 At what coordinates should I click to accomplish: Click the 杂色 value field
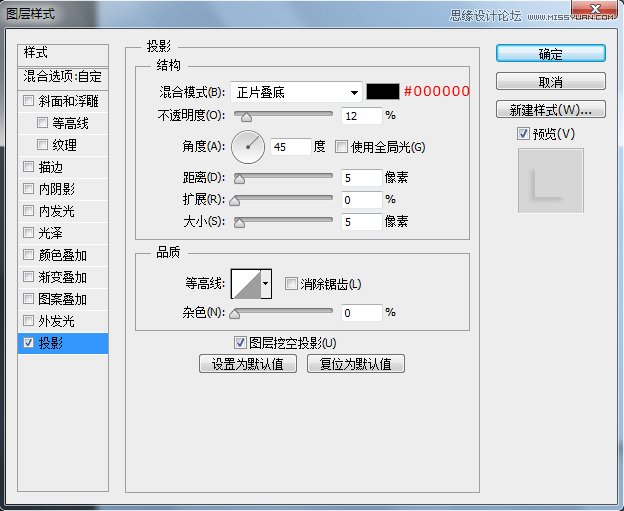click(x=362, y=313)
